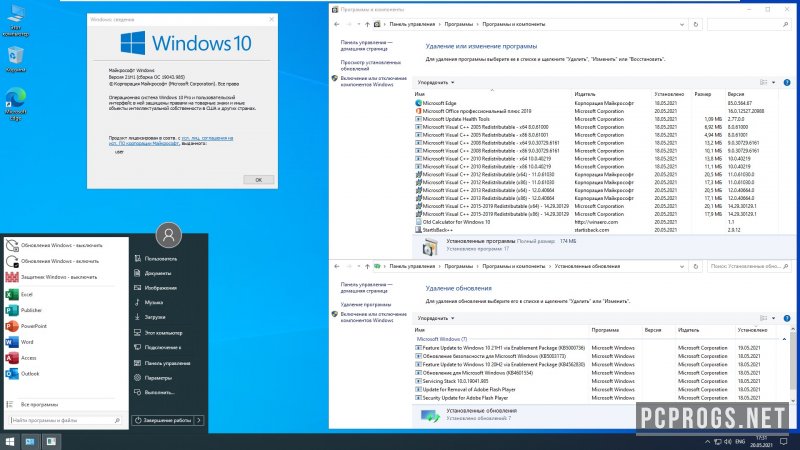Open help in Installed Updates window
The height and width of the screenshot is (450, 800).
(787, 318)
